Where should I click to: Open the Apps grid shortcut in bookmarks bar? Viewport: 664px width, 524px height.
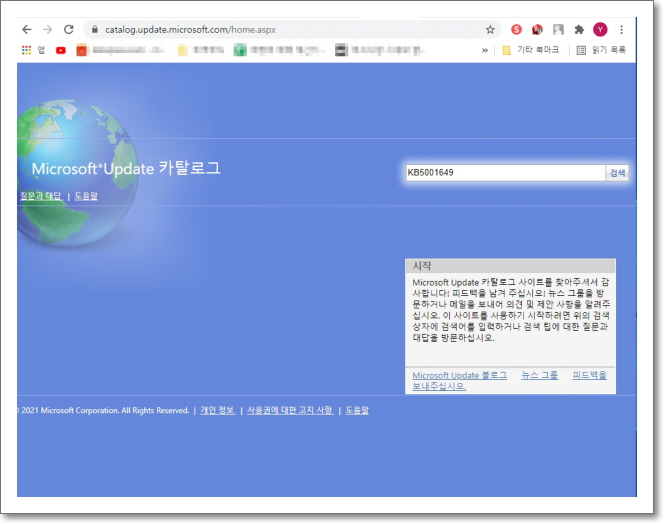pyautogui.click(x=26, y=50)
